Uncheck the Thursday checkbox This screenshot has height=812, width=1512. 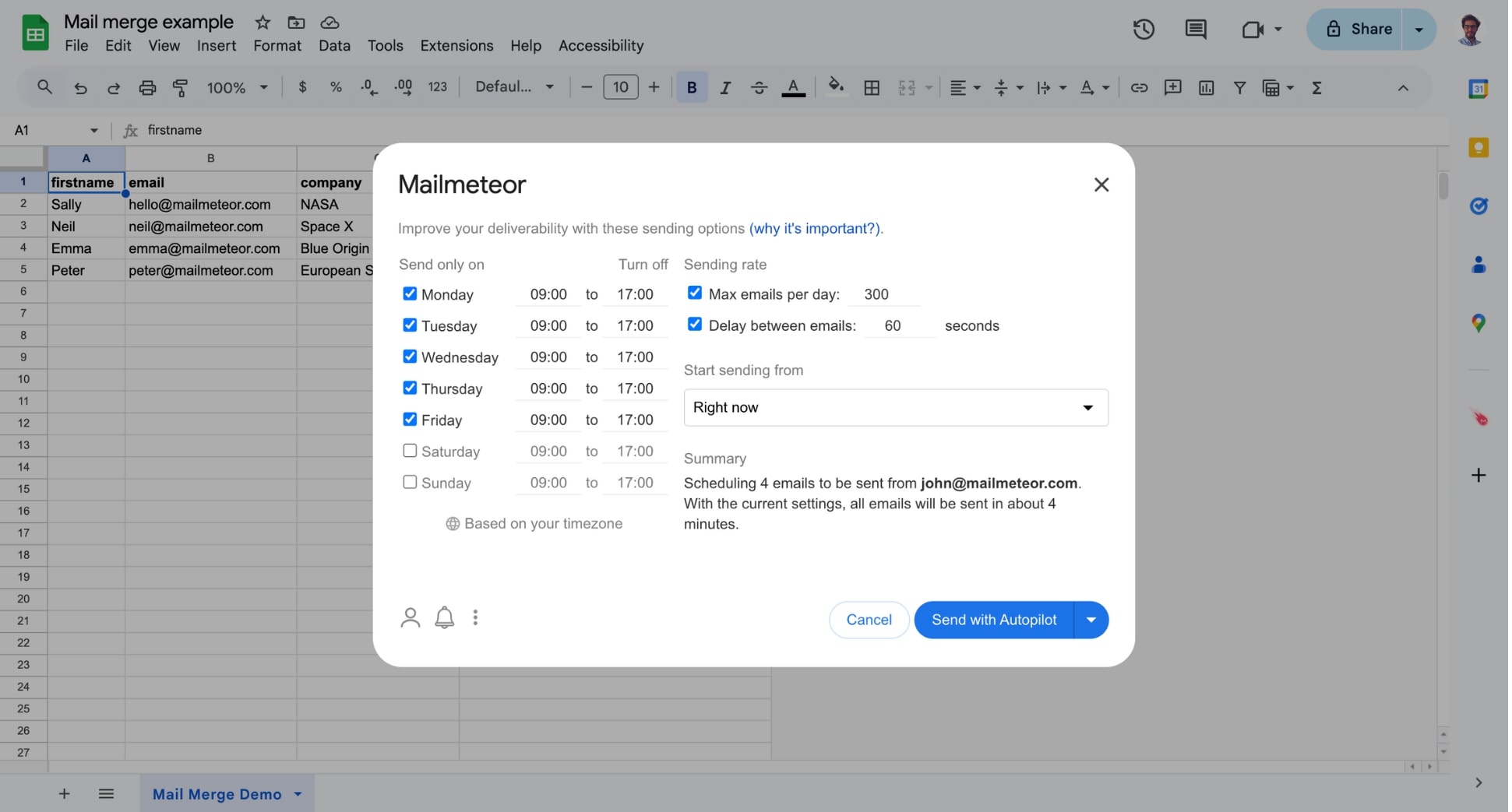pos(410,387)
